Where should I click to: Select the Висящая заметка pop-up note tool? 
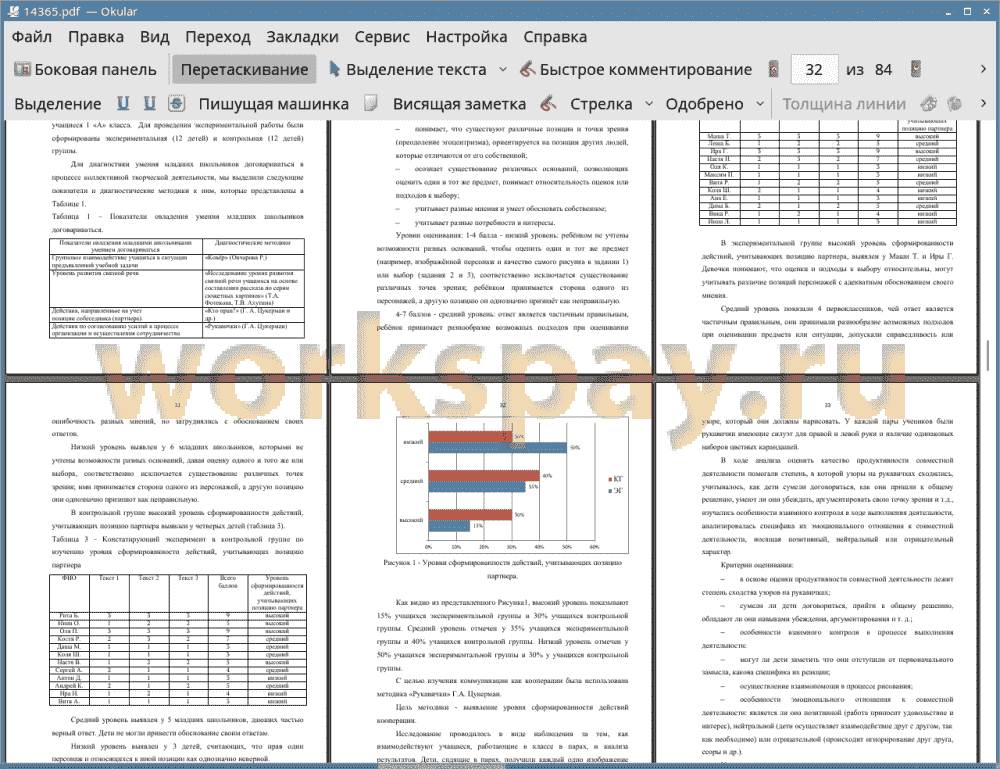459,104
